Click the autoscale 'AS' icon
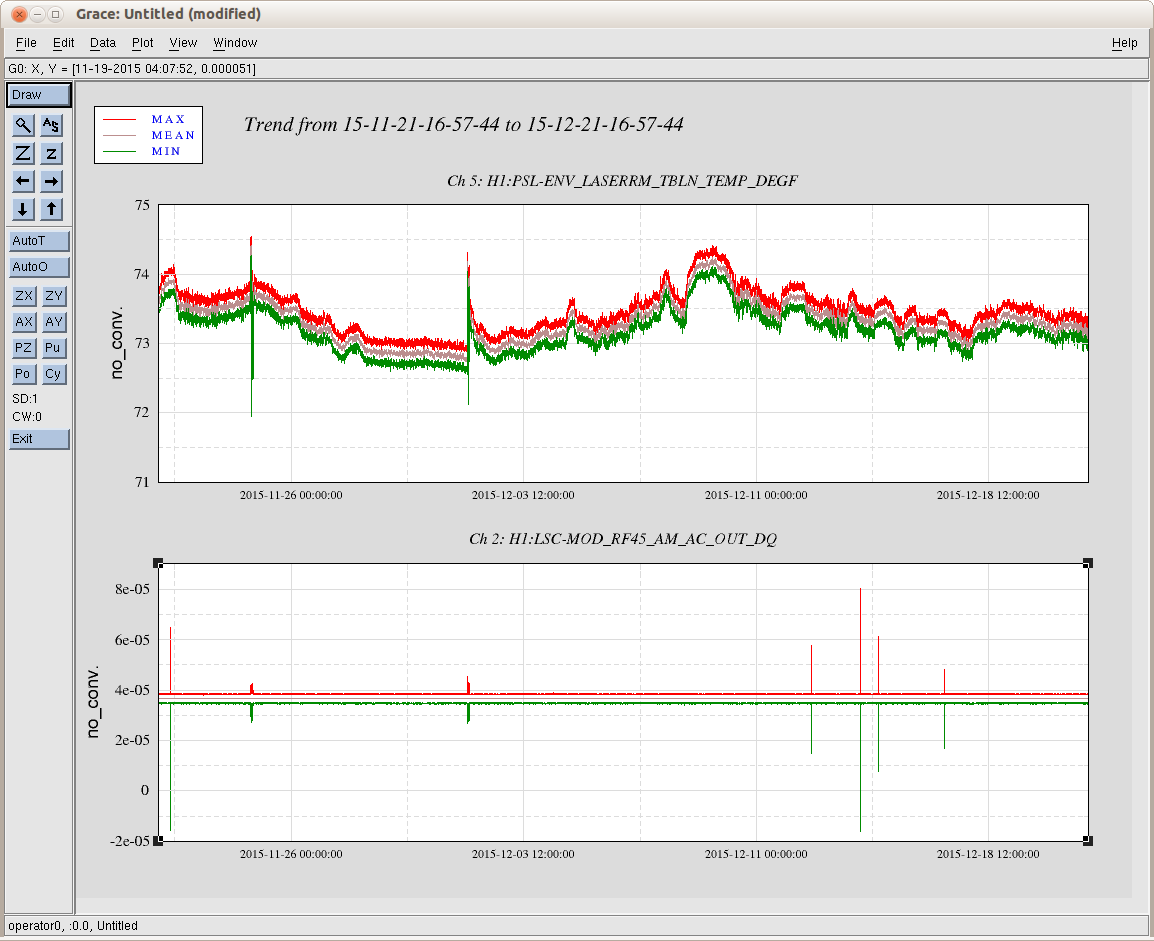Viewport: 1154px width, 941px height. 51,125
